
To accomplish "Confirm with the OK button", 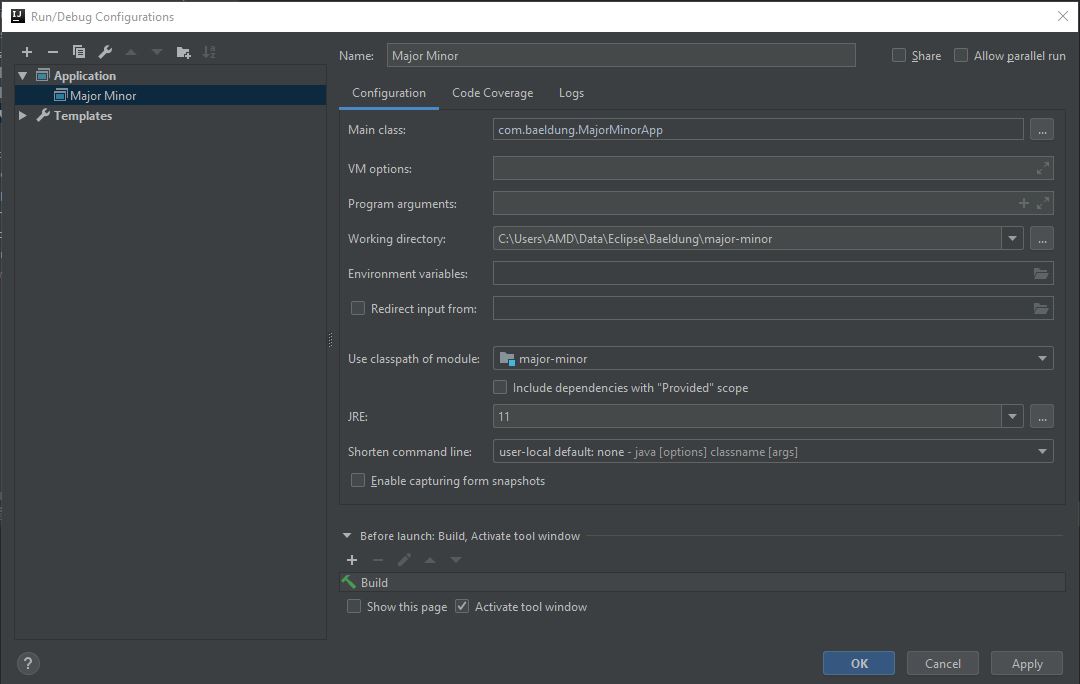I will click(x=859, y=663).
